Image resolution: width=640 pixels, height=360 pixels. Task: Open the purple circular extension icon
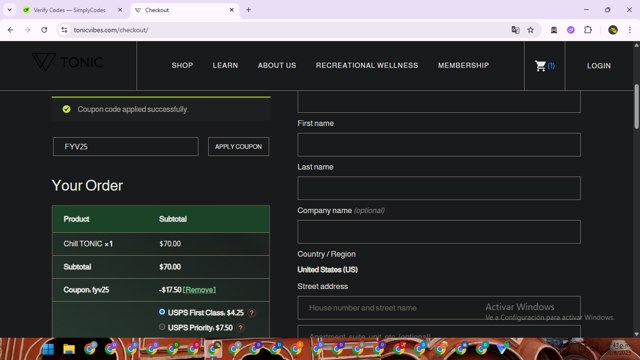[x=571, y=30]
